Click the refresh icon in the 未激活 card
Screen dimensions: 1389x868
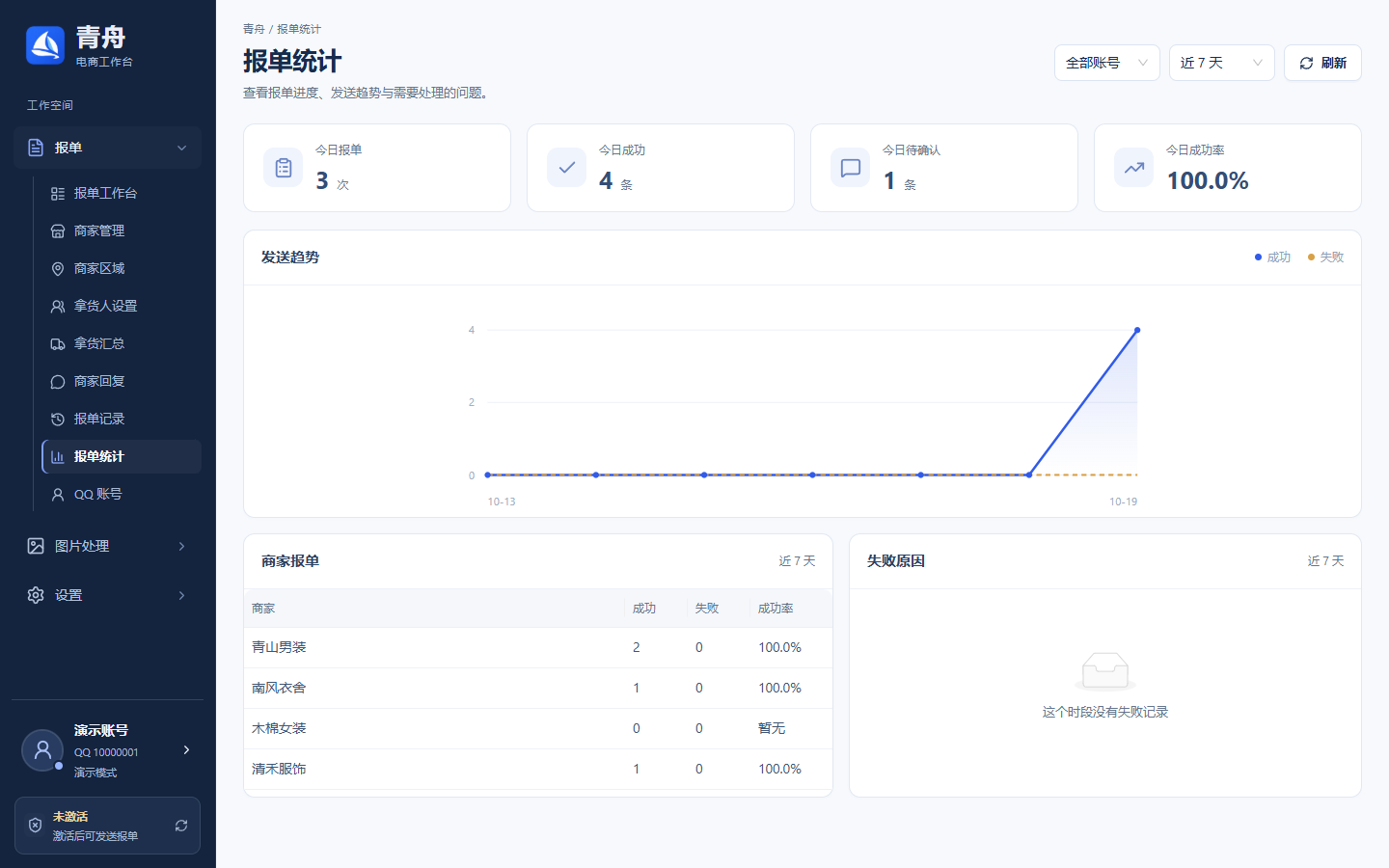181,826
